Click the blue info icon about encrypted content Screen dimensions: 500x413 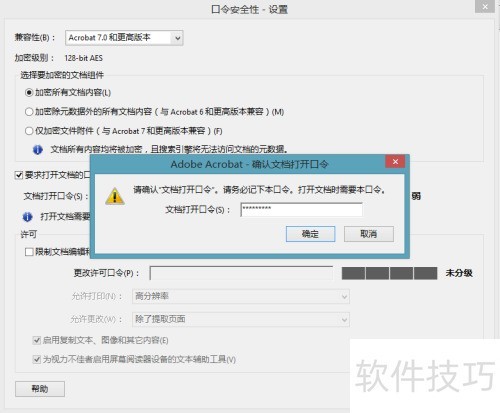point(38,150)
